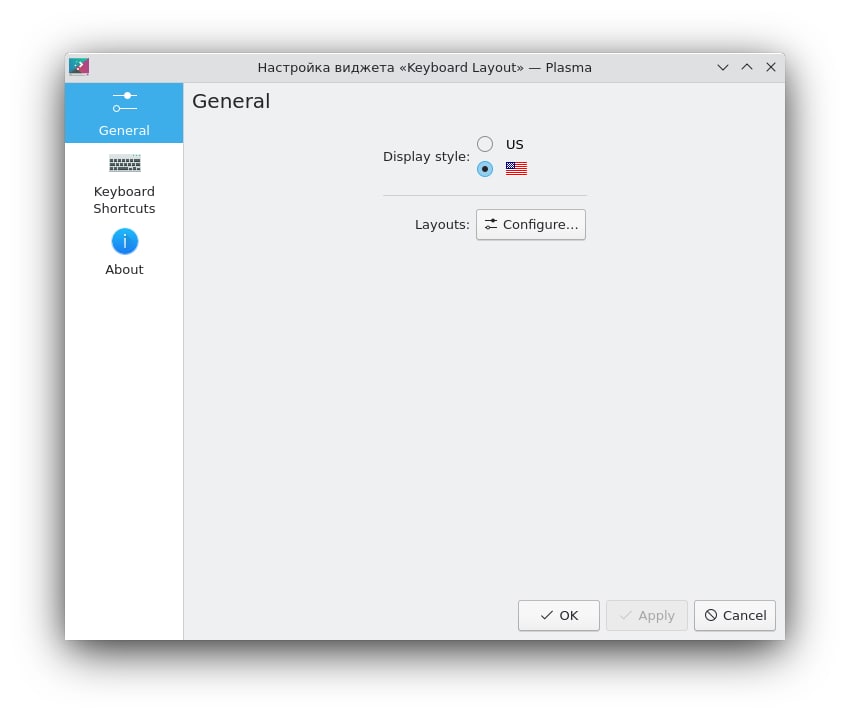Click the window title text
Image resolution: width=850 pixels, height=717 pixels.
tap(424, 68)
